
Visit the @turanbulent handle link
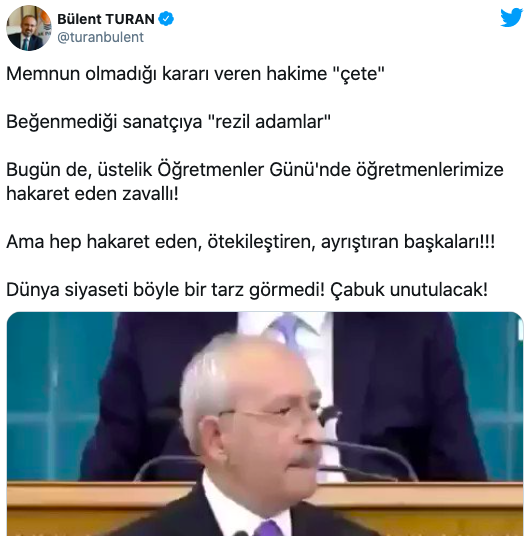tap(100, 37)
